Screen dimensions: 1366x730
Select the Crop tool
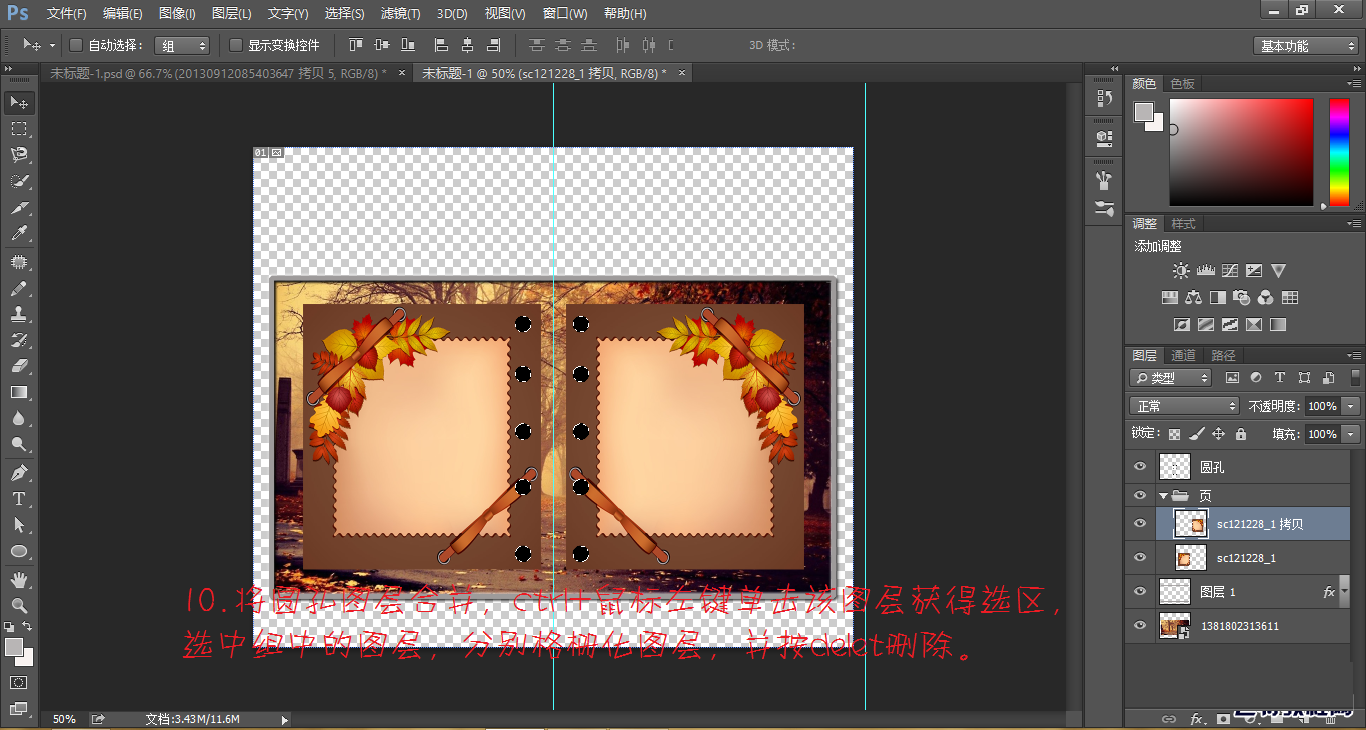pos(19,208)
